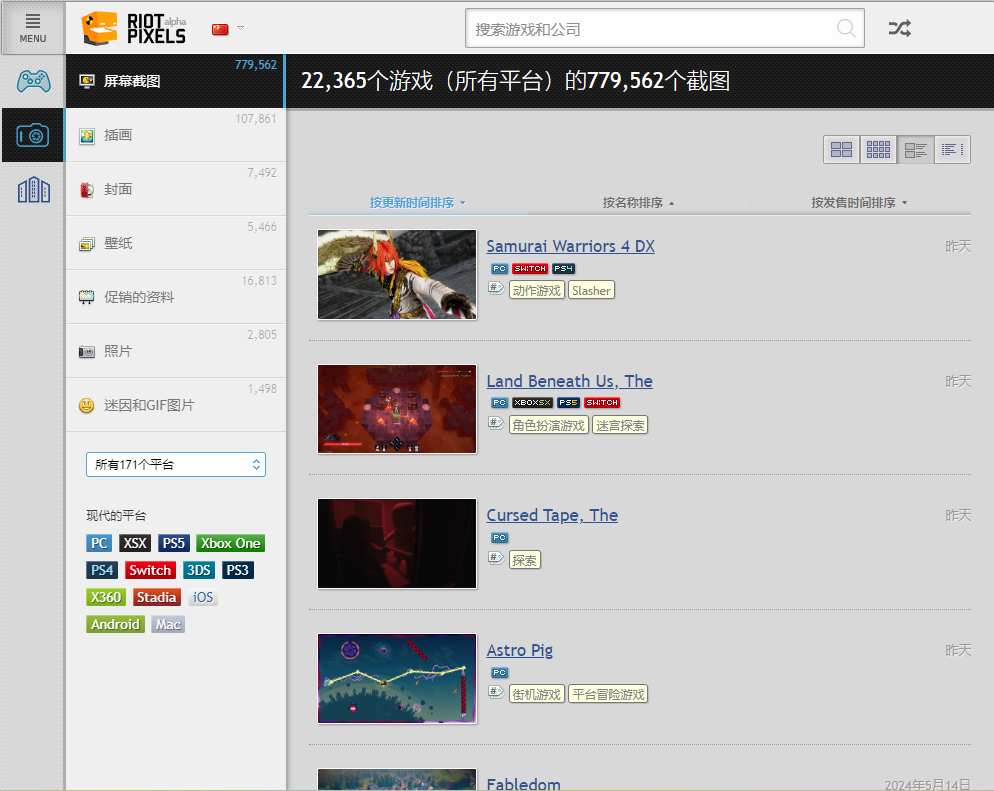Open the companies buildings sidebar icon

point(33,189)
